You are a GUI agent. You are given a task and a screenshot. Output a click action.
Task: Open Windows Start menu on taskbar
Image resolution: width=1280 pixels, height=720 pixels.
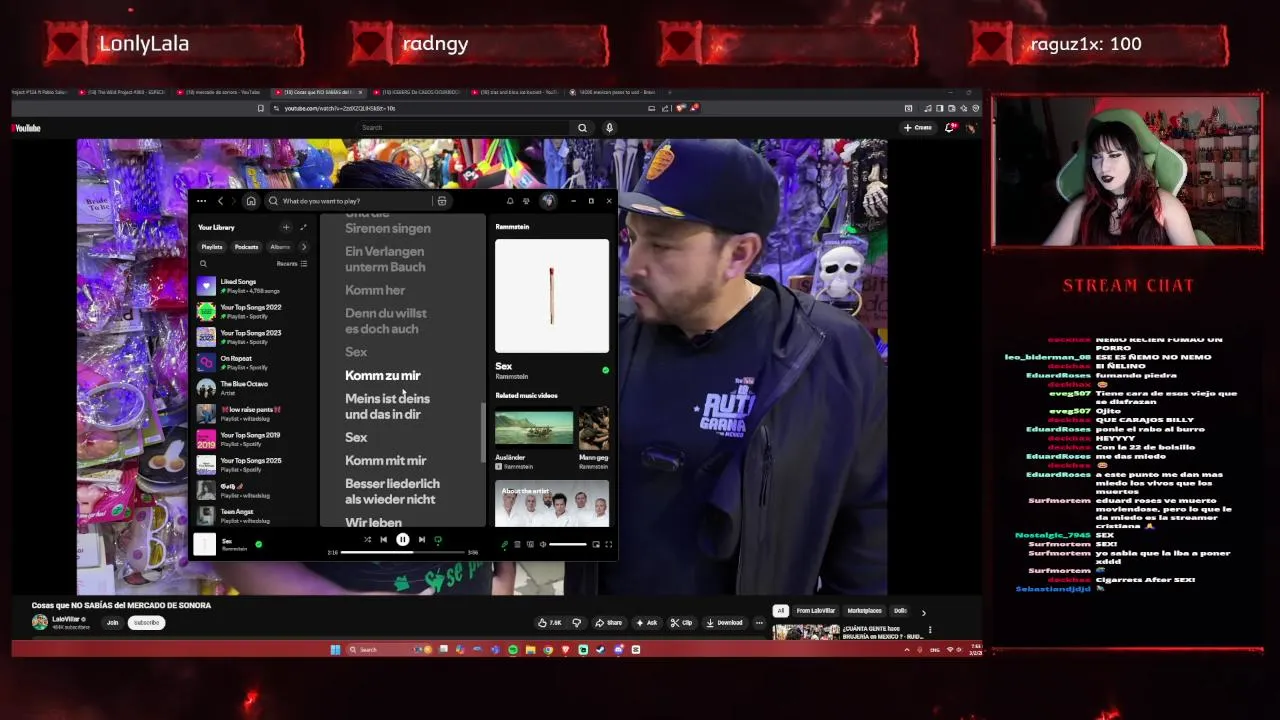pos(335,650)
